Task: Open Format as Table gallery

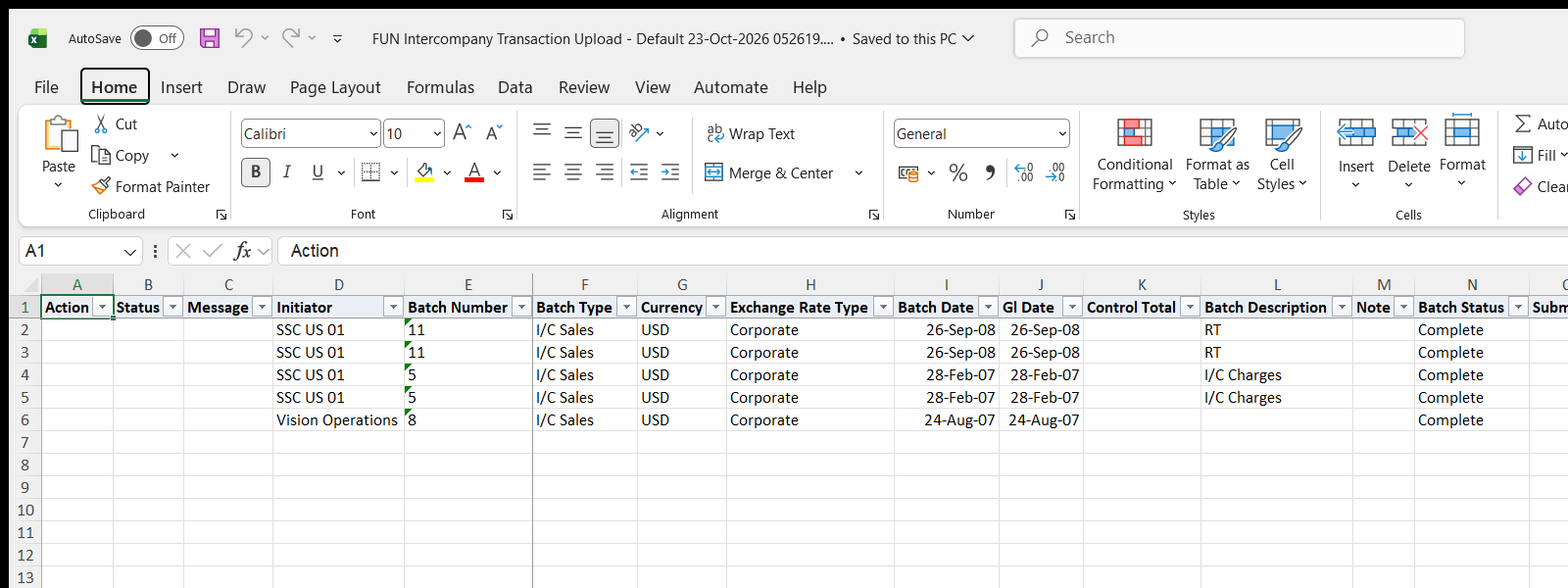Action: coord(1217,154)
